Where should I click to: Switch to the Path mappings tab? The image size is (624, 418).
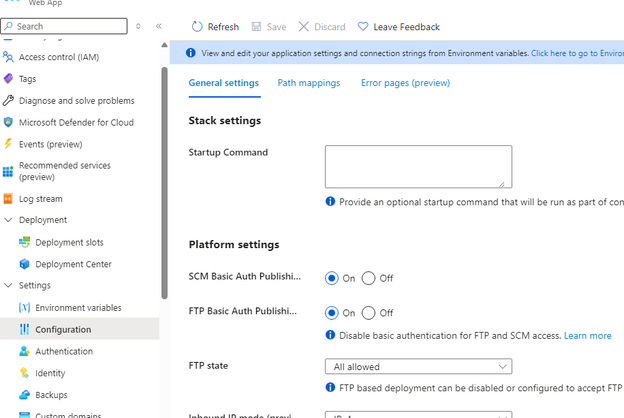coord(308,83)
